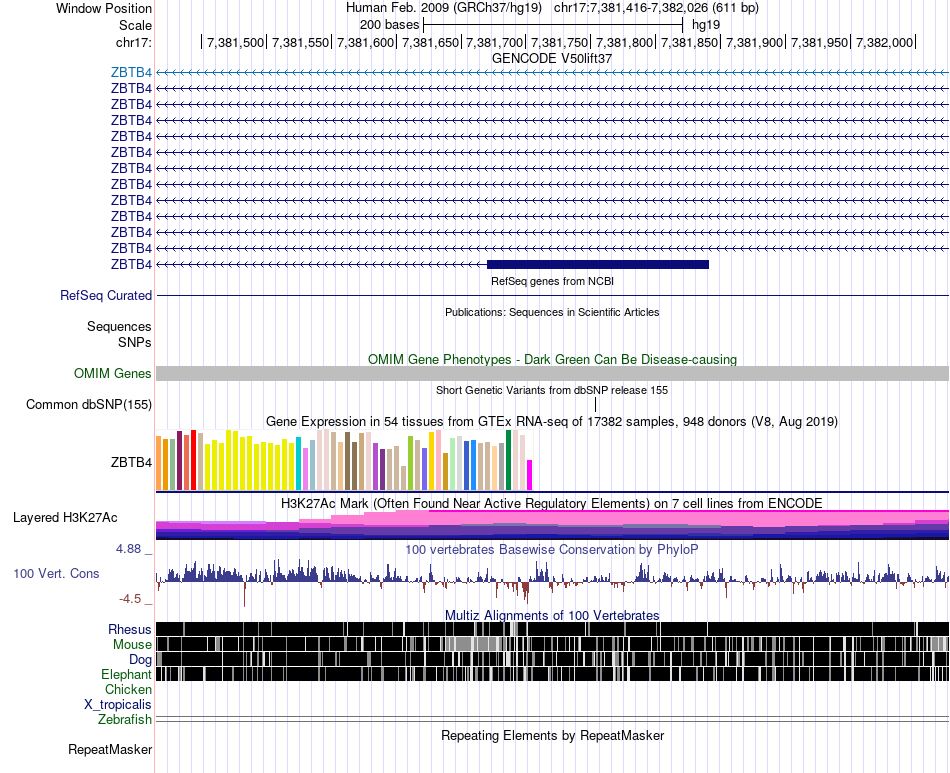Select the 200 bases scale bar

pyautogui.click(x=553, y=25)
